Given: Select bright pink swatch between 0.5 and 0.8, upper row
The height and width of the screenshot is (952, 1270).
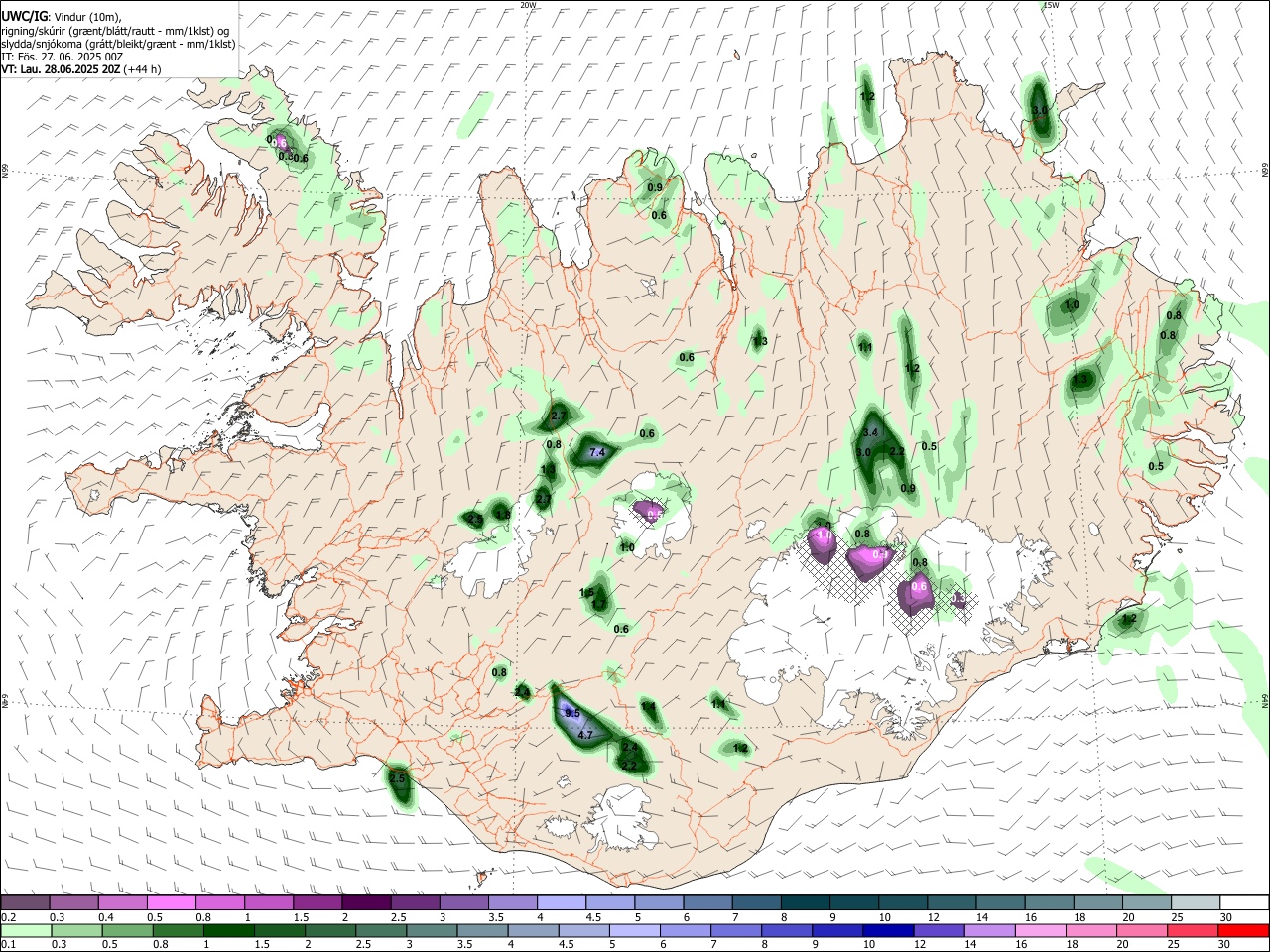Looking at the screenshot, I should click(172, 902).
